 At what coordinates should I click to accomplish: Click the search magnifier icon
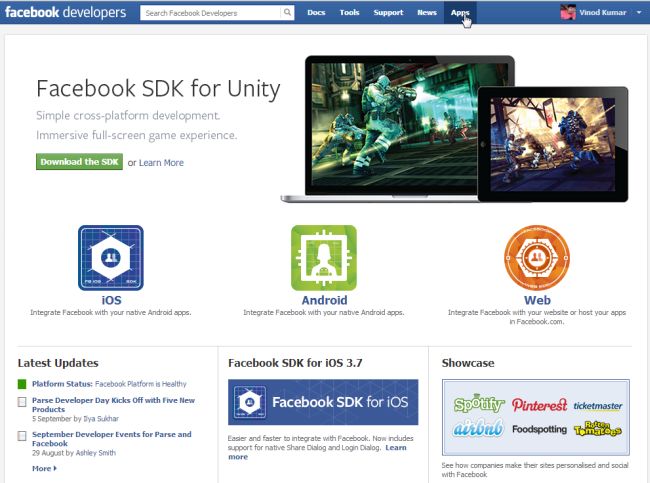(x=287, y=12)
